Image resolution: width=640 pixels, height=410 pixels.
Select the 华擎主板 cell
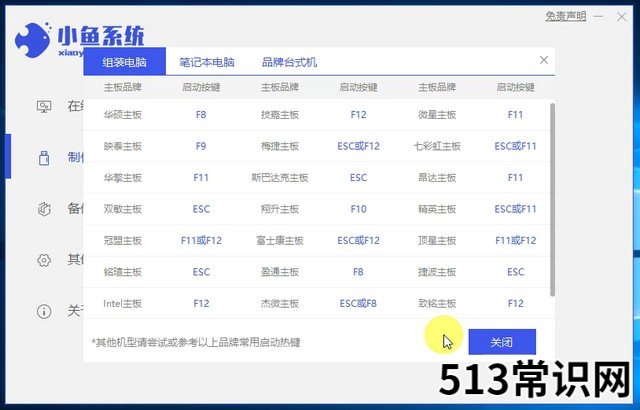[122, 177]
